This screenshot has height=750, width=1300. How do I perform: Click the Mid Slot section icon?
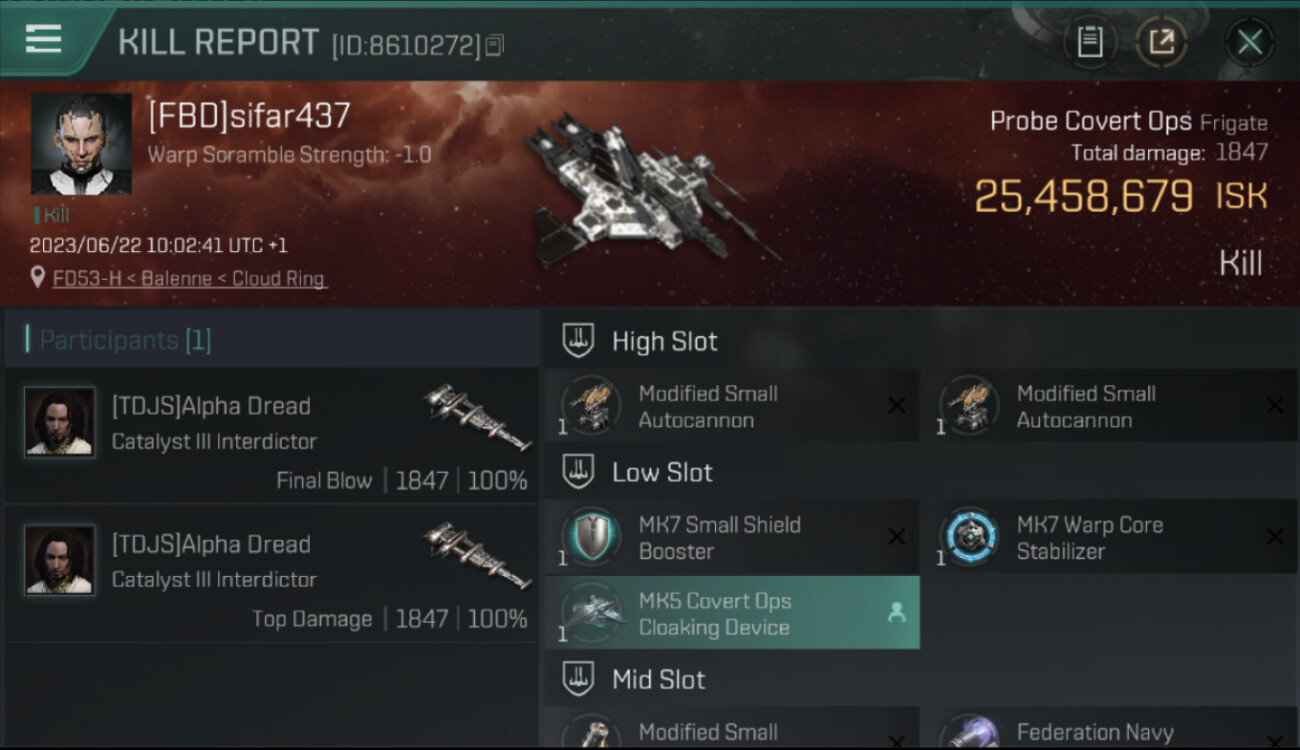[578, 680]
